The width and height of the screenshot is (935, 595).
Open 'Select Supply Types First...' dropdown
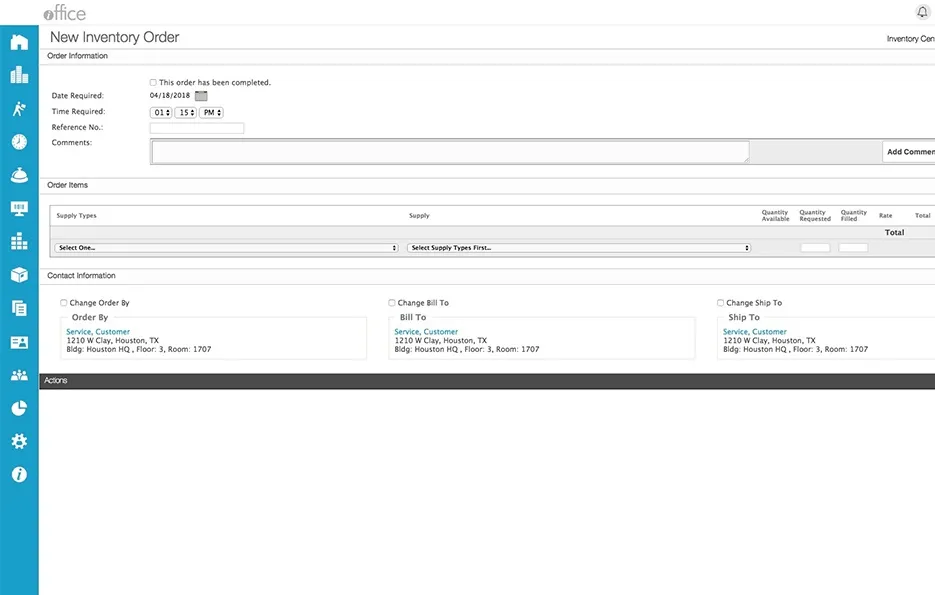(579, 248)
